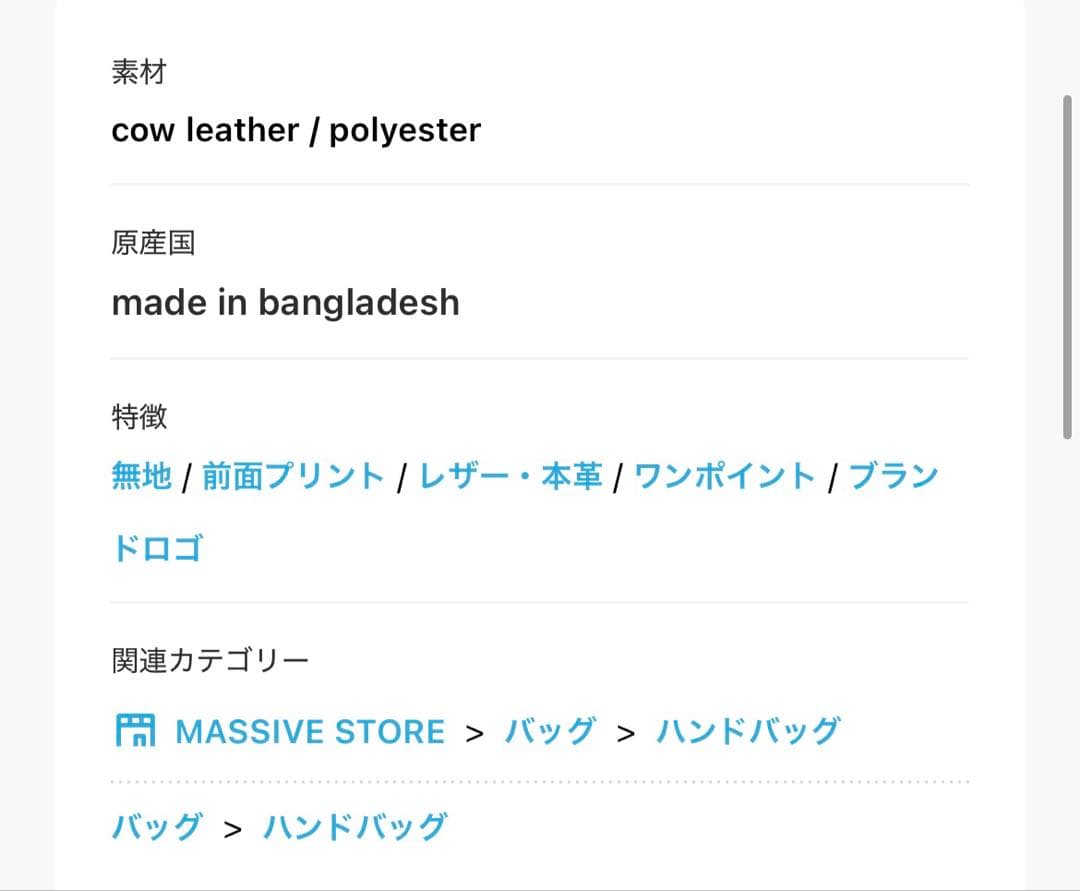The height and width of the screenshot is (891, 1080).
Task: Click the 関連カテゴリー heading
Action: (210, 660)
